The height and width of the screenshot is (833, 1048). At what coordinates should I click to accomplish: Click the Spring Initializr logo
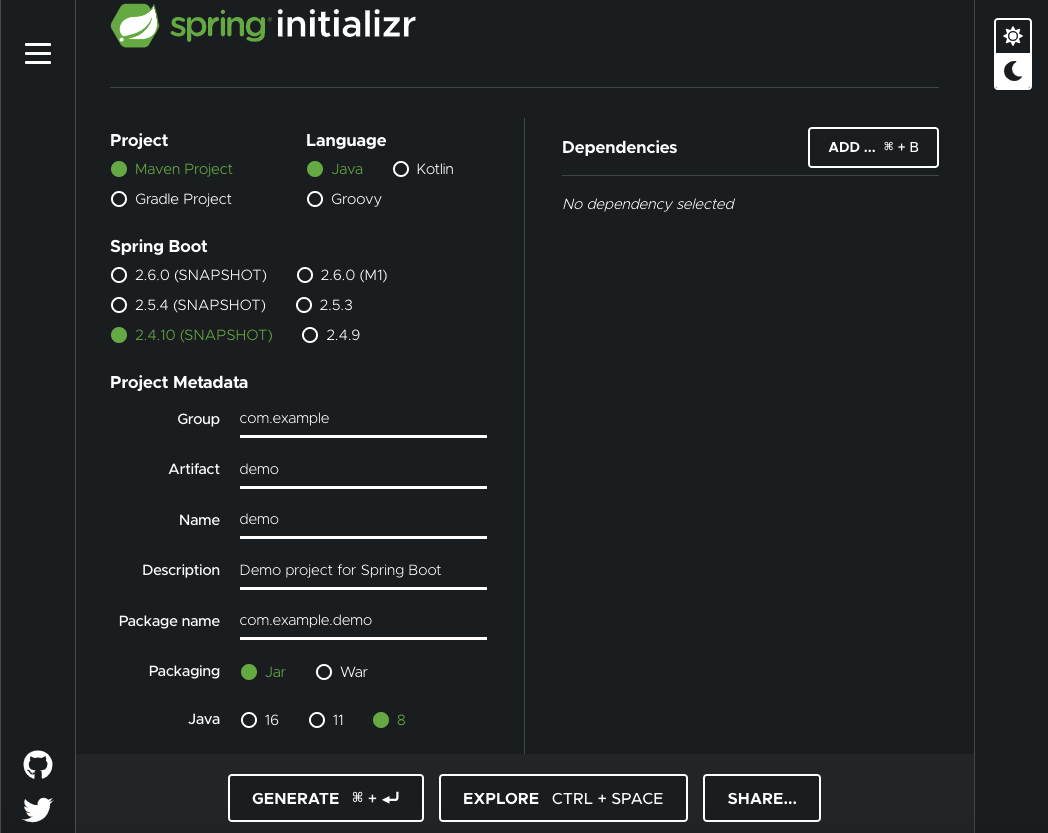pyautogui.click(x=263, y=25)
